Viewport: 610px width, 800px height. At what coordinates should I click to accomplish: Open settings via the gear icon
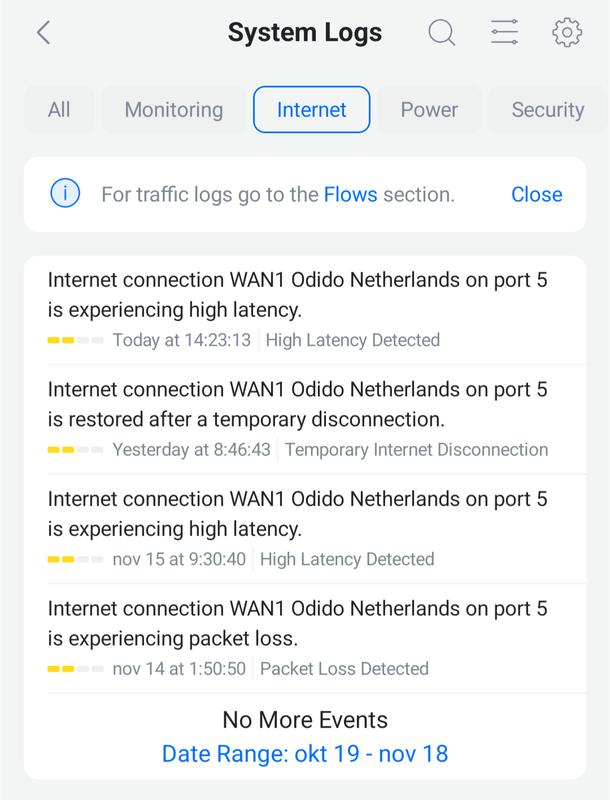[566, 32]
